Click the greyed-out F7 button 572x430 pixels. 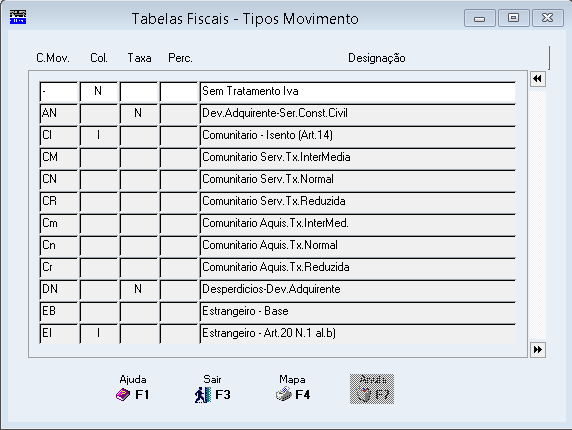click(372, 389)
